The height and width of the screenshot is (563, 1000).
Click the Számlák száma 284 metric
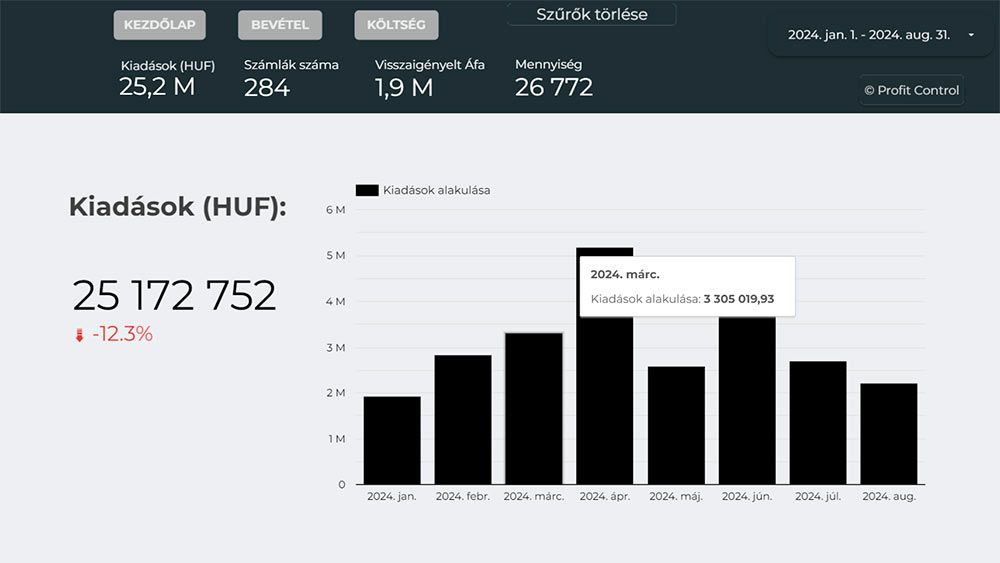click(290, 78)
